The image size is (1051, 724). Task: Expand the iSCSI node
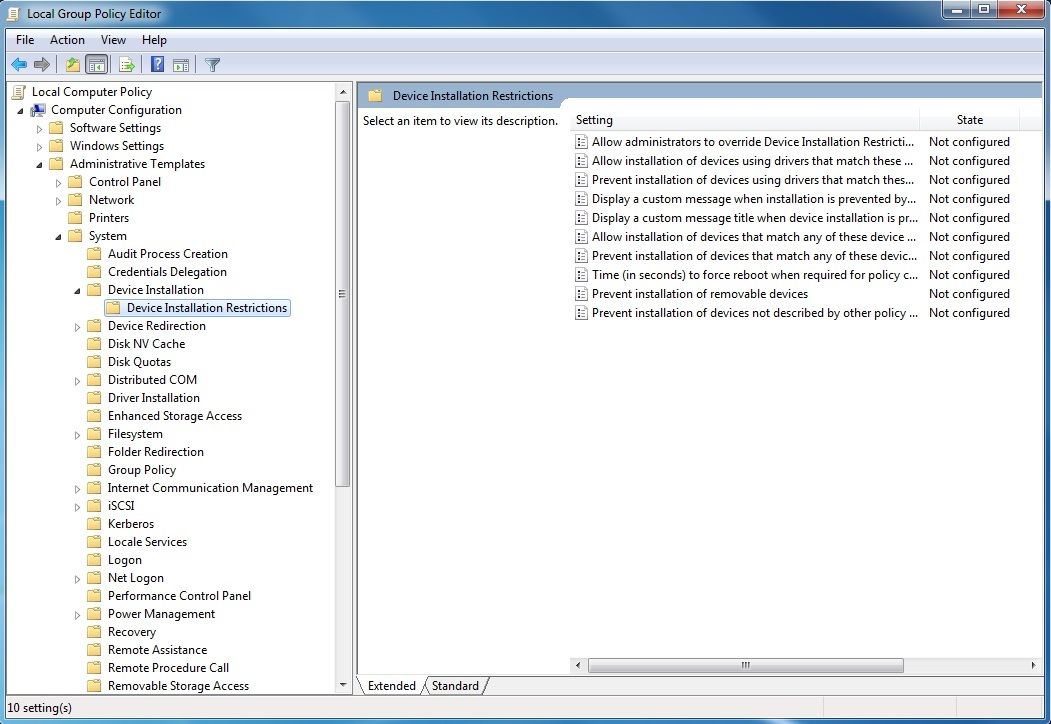click(77, 507)
